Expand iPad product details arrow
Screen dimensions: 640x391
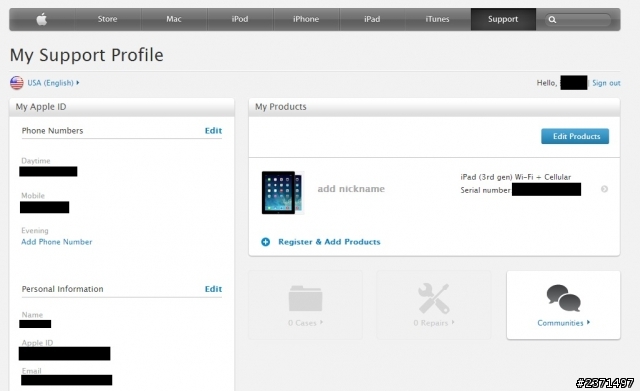pos(604,189)
